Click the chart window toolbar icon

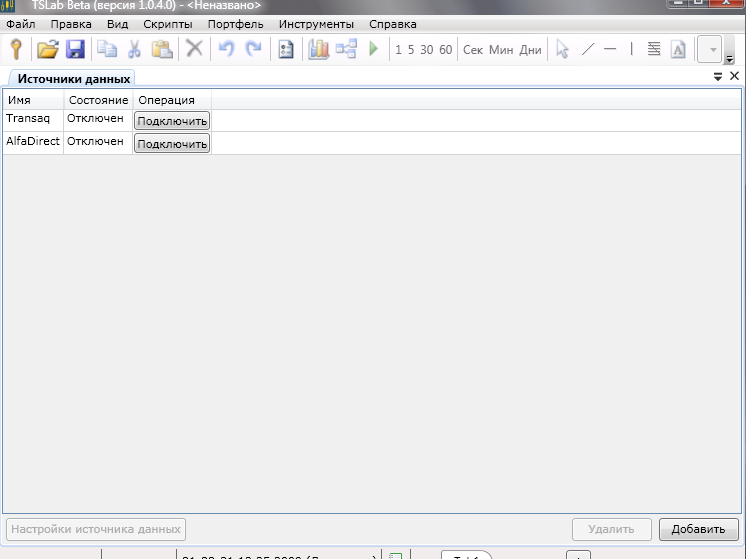point(319,49)
